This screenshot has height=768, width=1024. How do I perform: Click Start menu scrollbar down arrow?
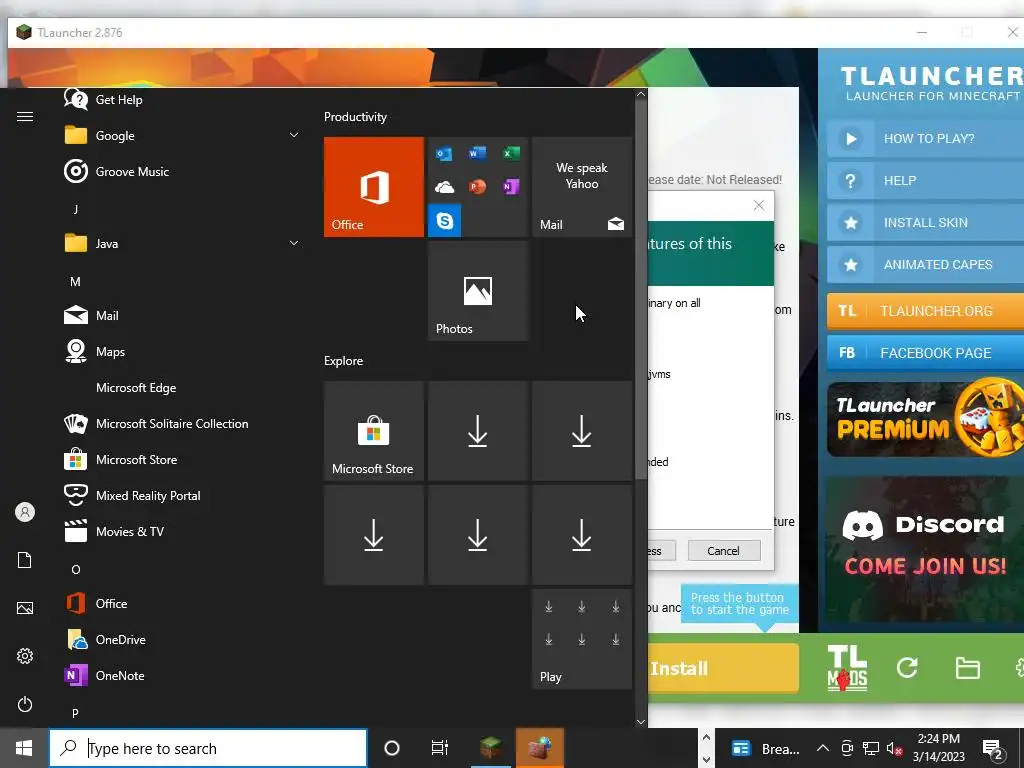click(641, 722)
